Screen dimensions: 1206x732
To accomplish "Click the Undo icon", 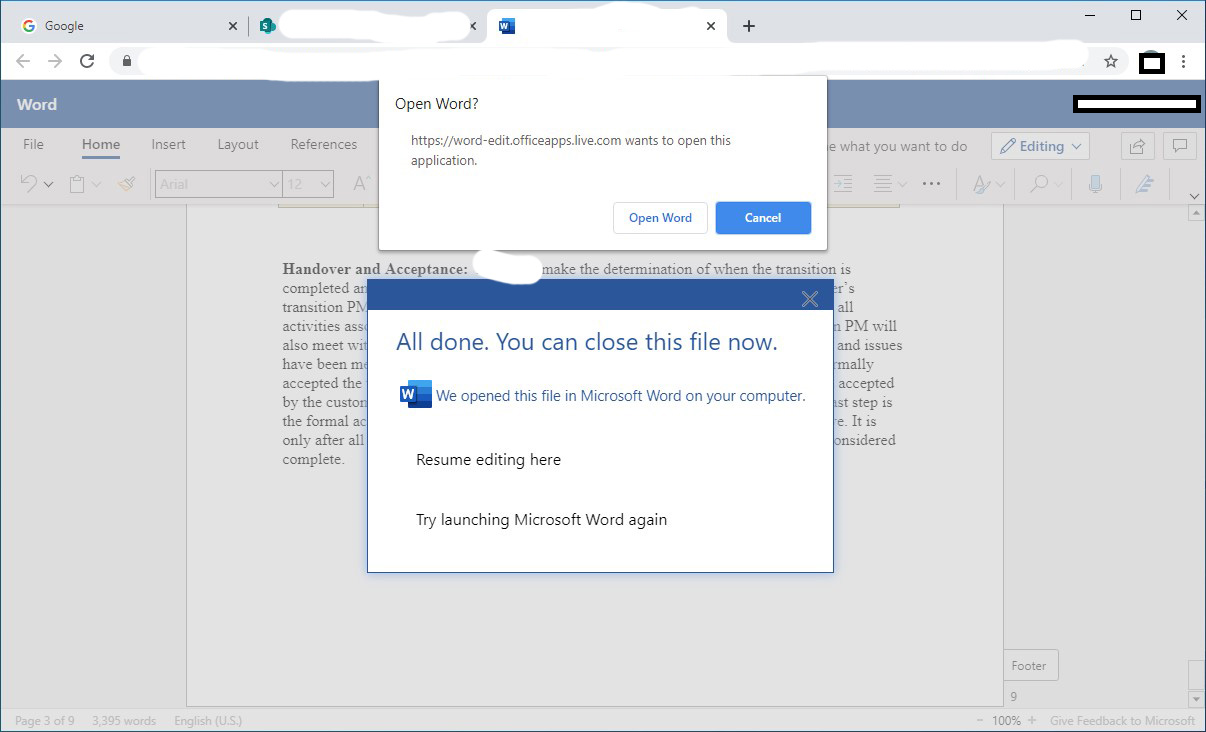I will click(28, 184).
